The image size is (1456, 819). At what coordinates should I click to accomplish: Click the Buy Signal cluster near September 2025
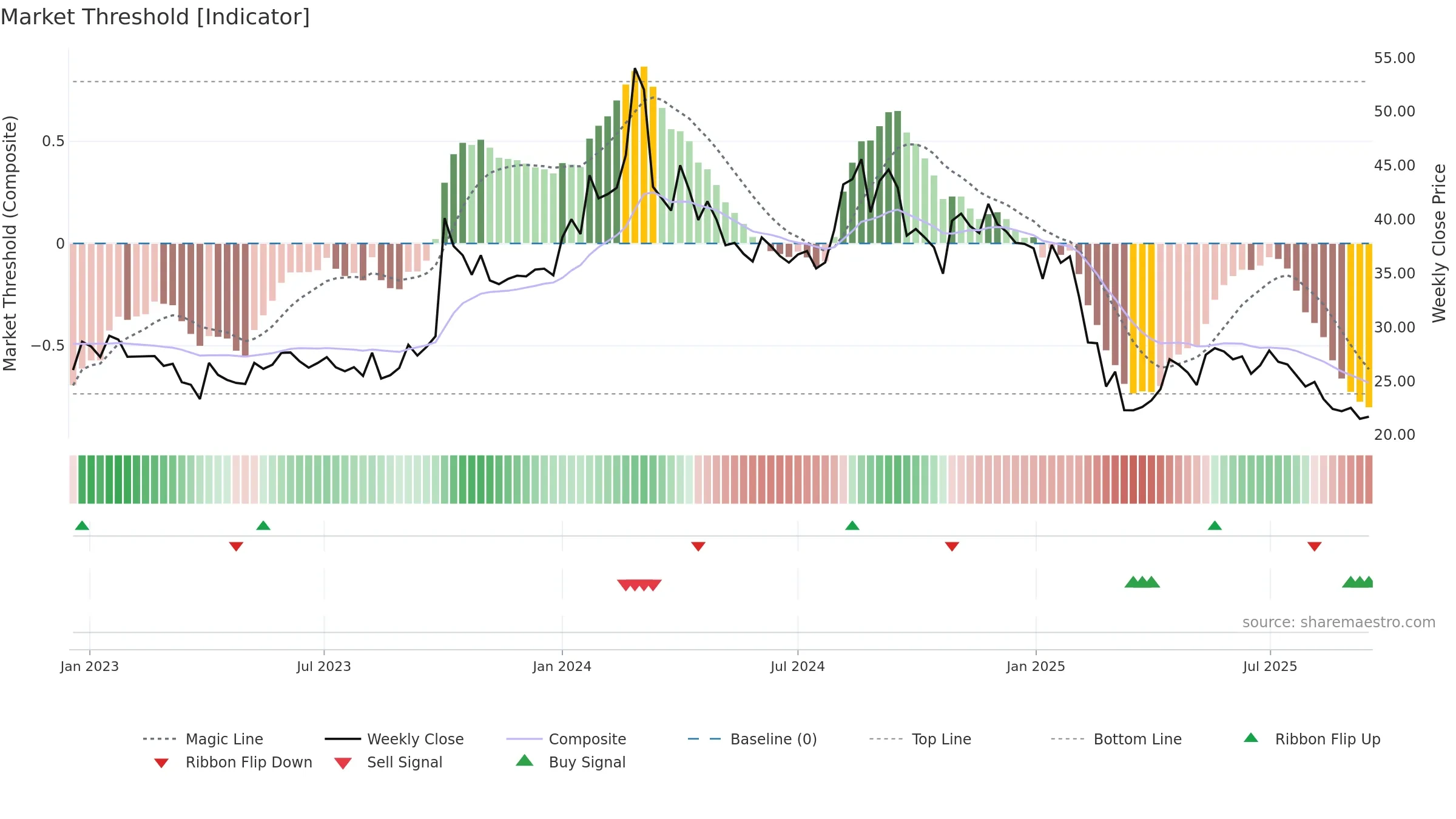tap(1358, 582)
